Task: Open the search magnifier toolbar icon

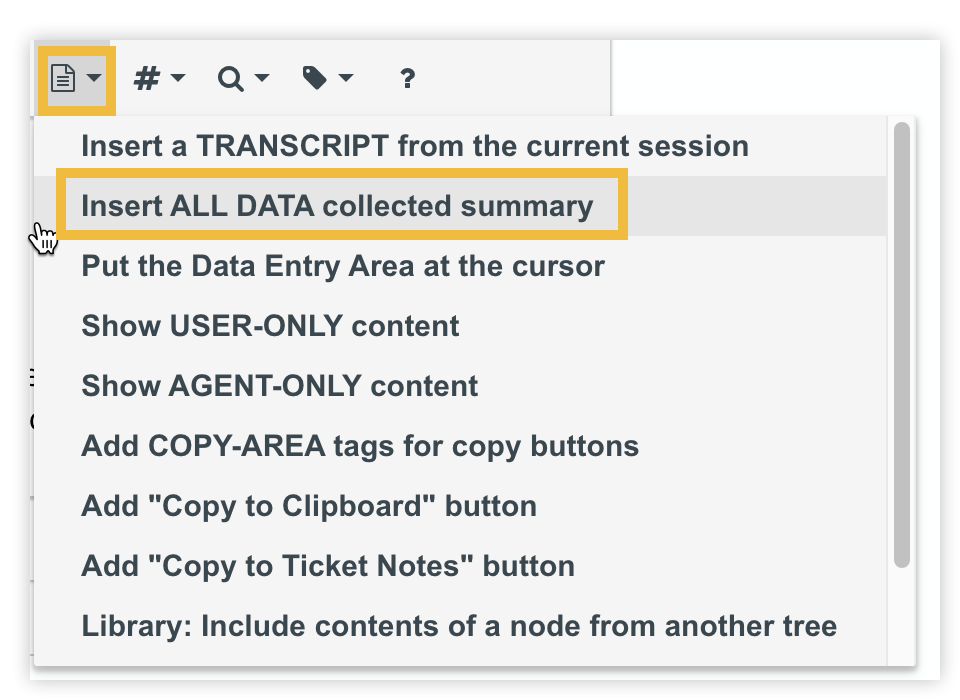Action: (232, 77)
